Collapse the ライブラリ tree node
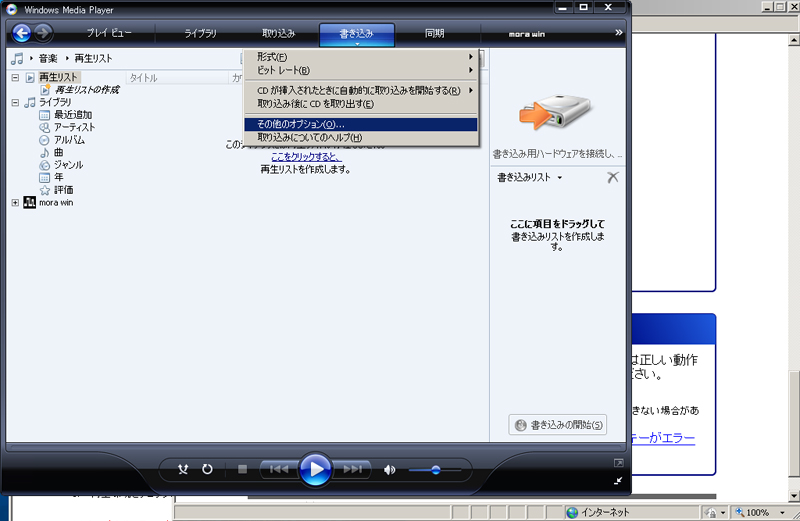 (x=15, y=102)
